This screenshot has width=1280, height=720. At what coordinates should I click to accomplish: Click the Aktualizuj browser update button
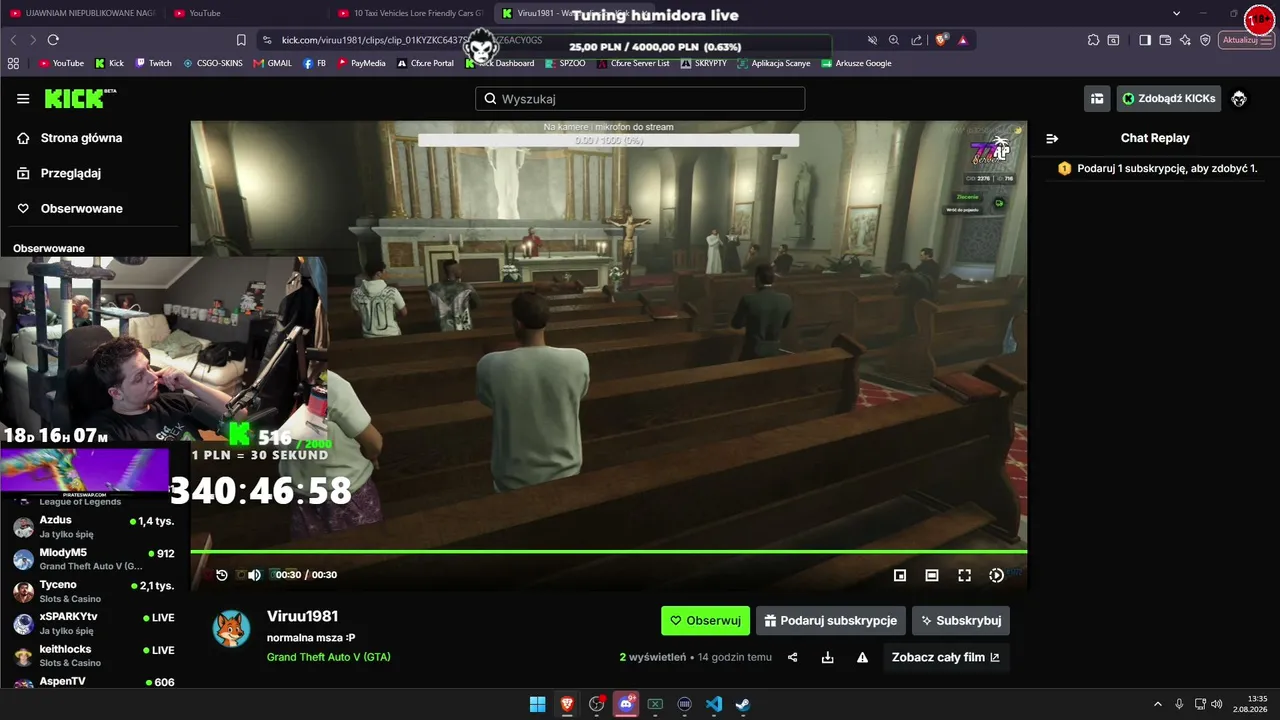[x=1247, y=40]
